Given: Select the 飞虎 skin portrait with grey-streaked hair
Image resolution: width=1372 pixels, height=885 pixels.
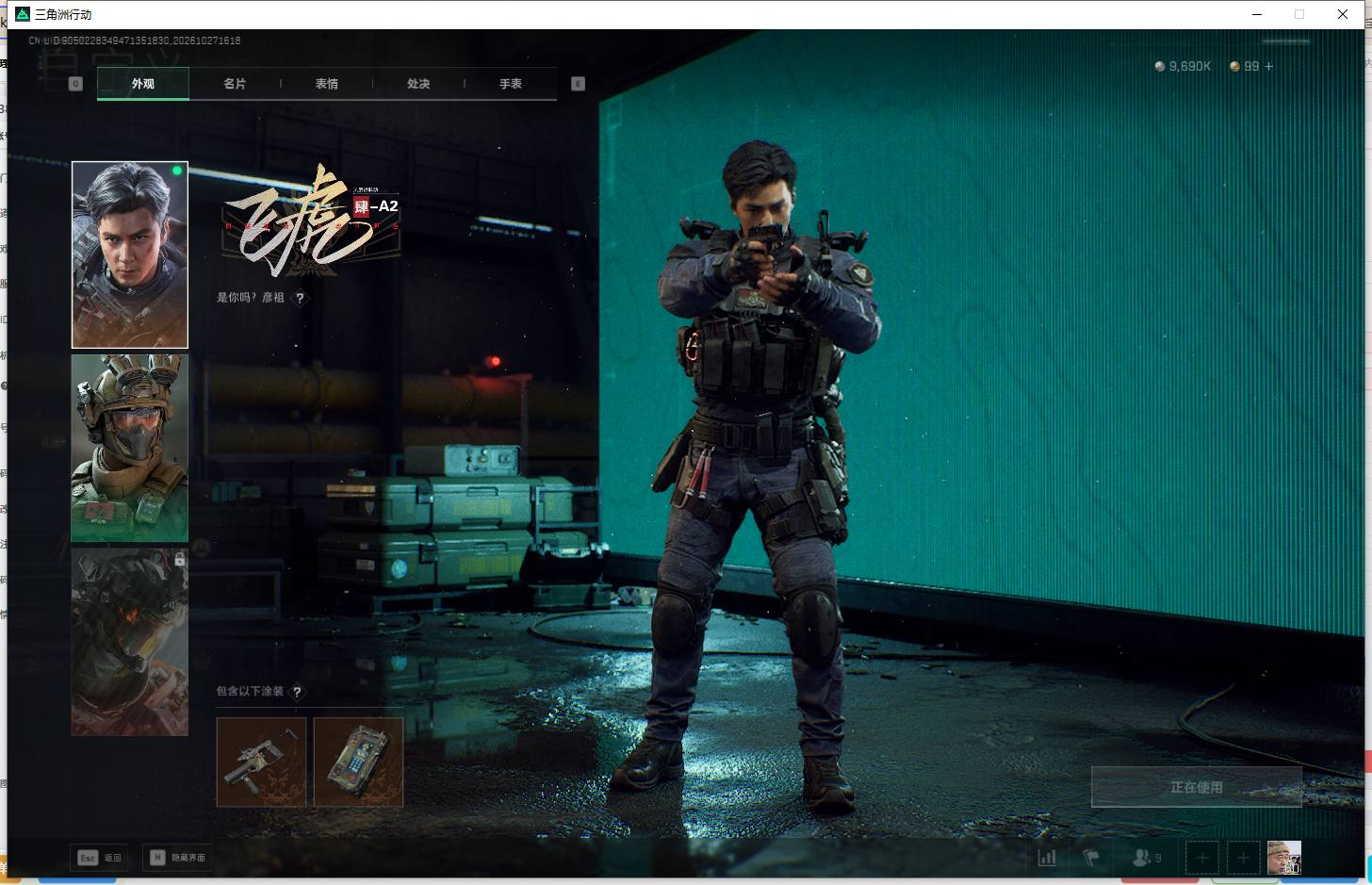Looking at the screenshot, I should tap(130, 254).
